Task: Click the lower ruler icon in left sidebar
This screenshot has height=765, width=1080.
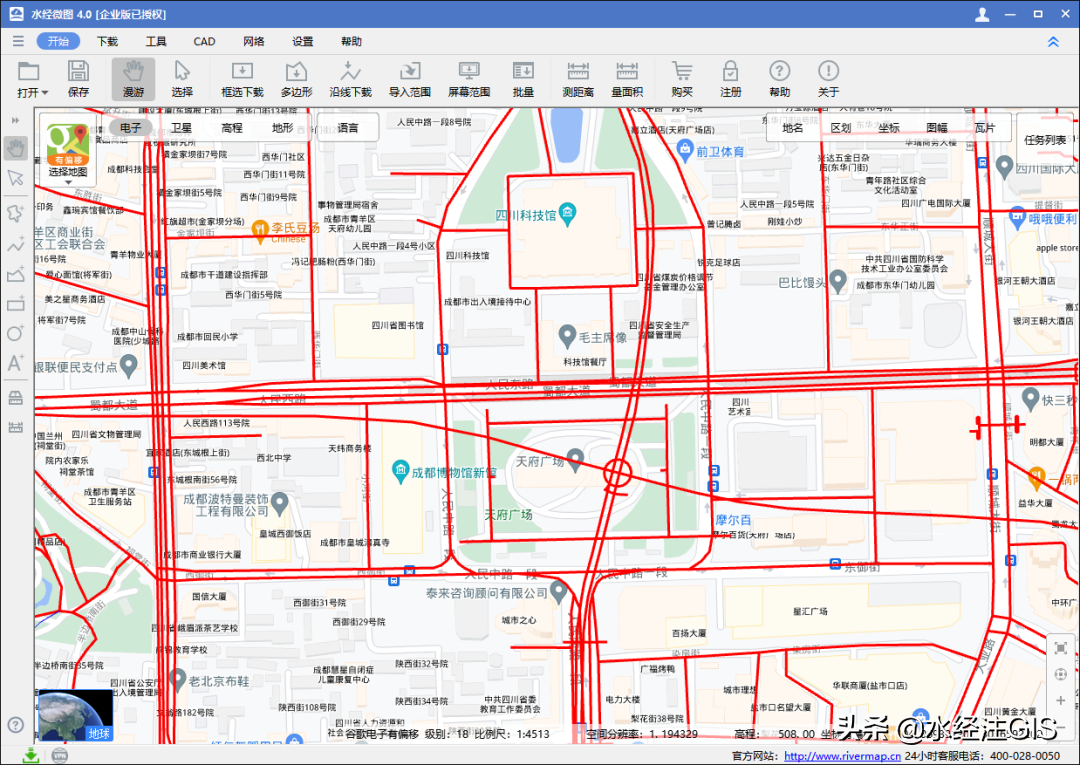Action: [15, 427]
